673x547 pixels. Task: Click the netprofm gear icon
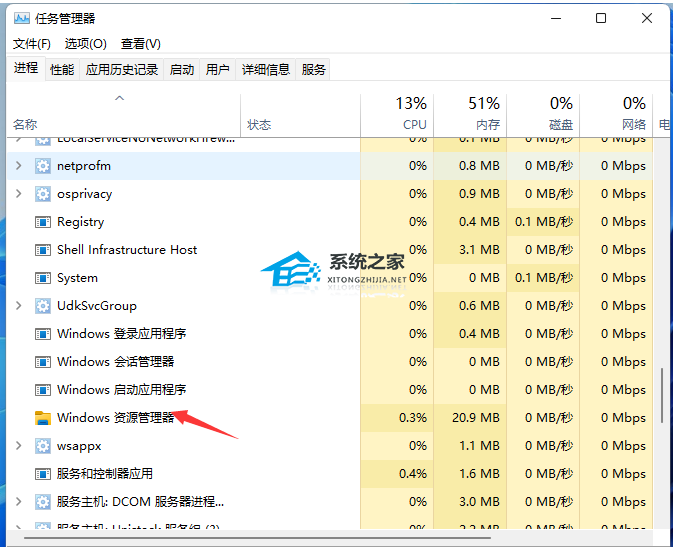(42, 166)
